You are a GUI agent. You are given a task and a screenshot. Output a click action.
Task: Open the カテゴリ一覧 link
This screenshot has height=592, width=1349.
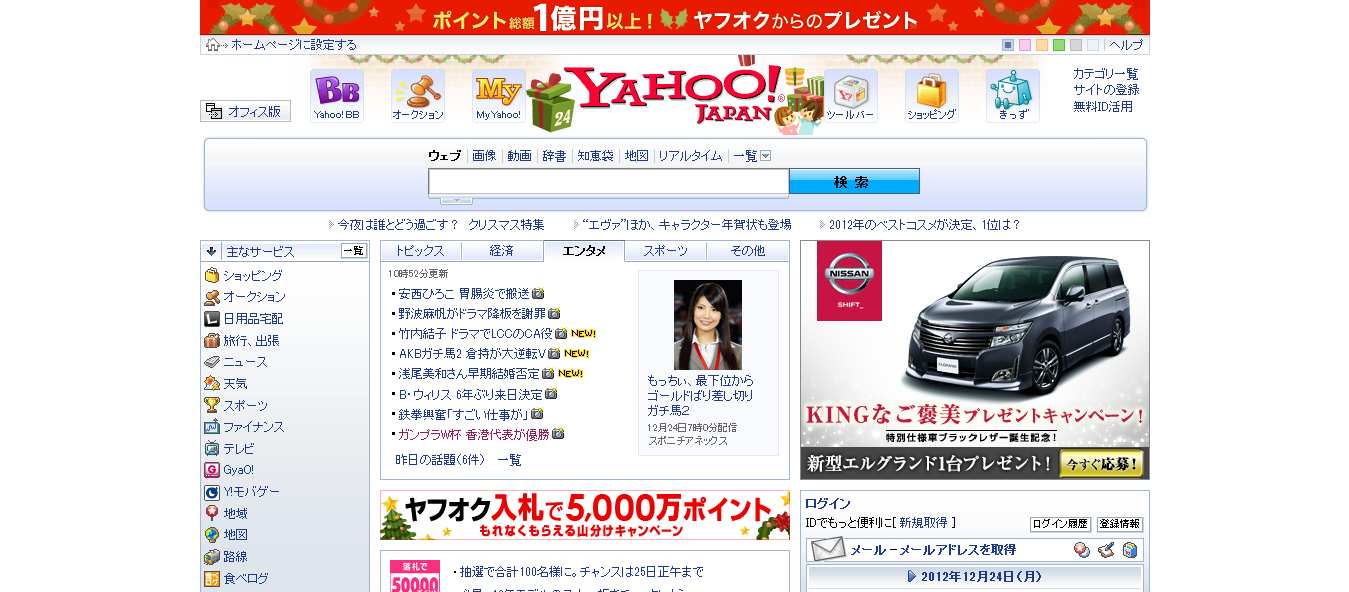1105,74
